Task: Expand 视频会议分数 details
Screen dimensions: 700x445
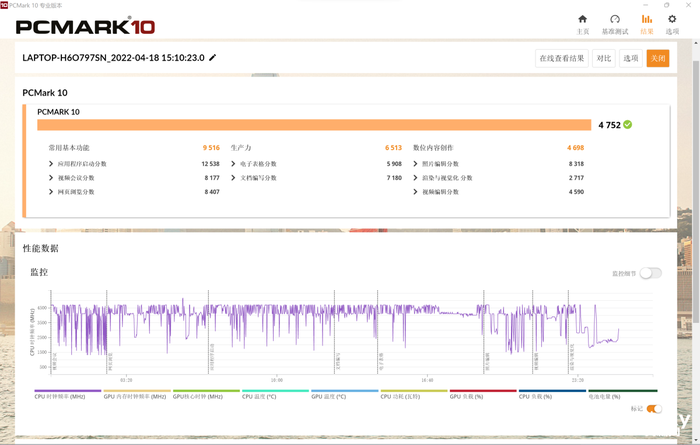Action: (x=52, y=178)
